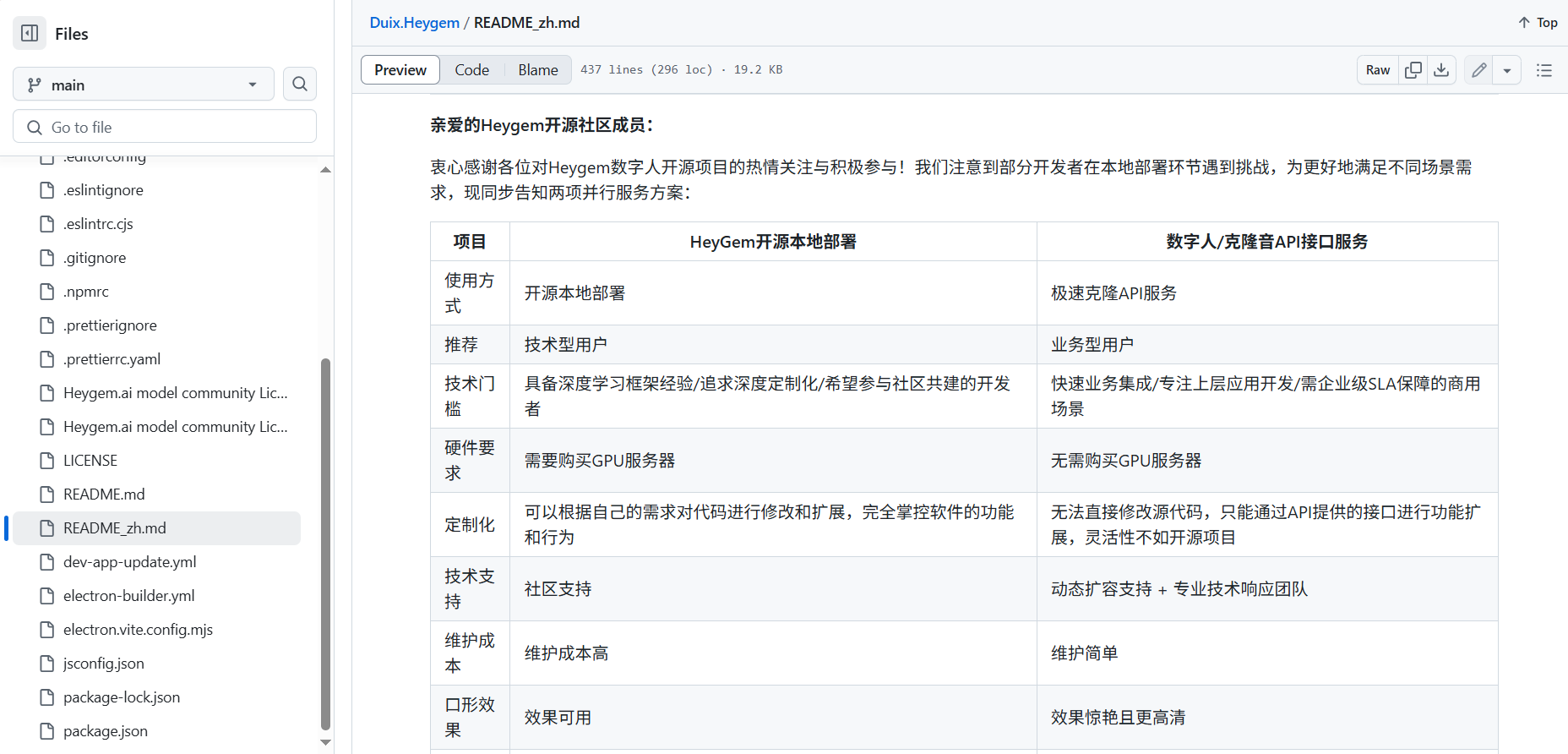This screenshot has height=754, width=1568.
Task: Select .gitignore in the file list
Action: (95, 258)
